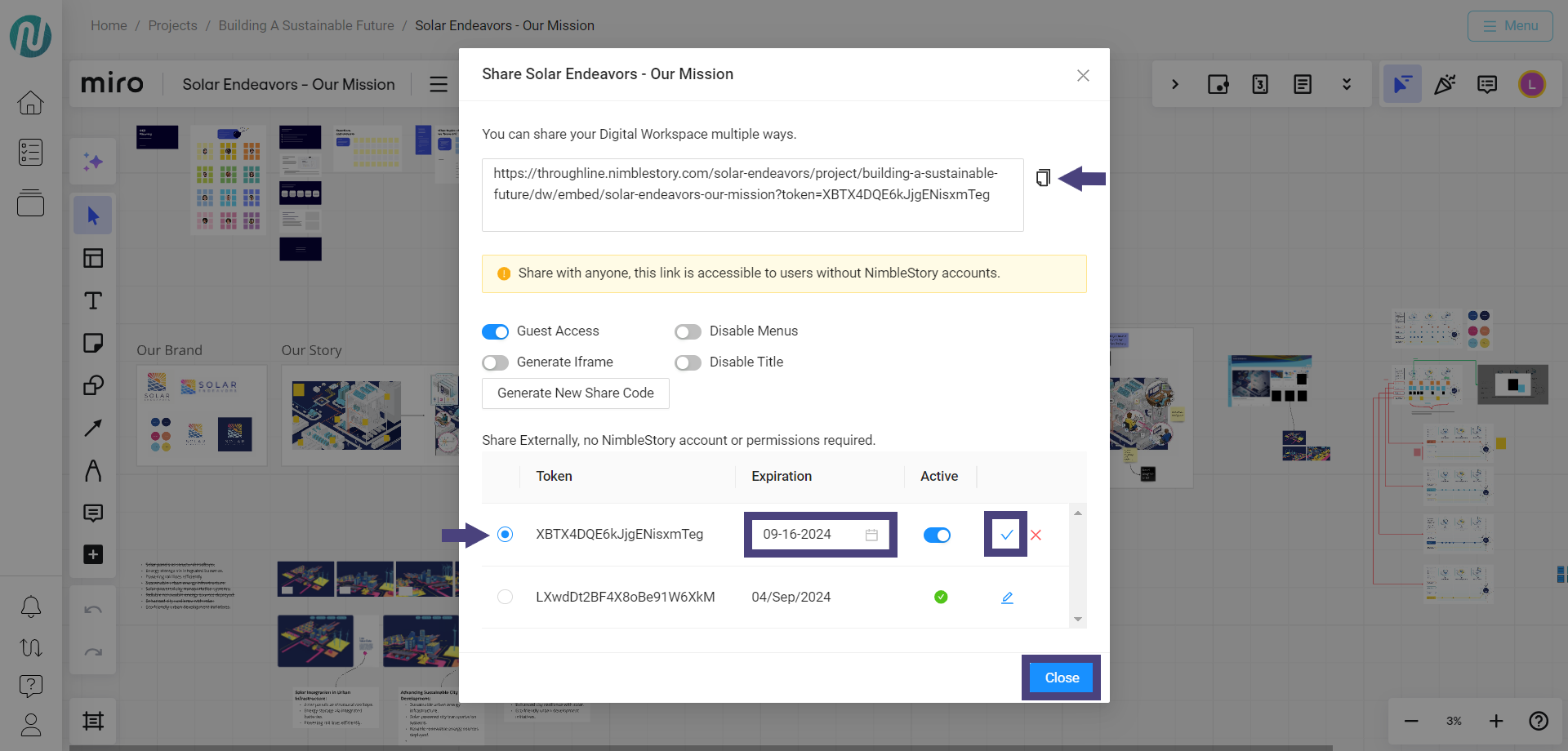The height and width of the screenshot is (751, 1568).
Task: Open Miro AI sparkle tool
Action: tap(93, 161)
